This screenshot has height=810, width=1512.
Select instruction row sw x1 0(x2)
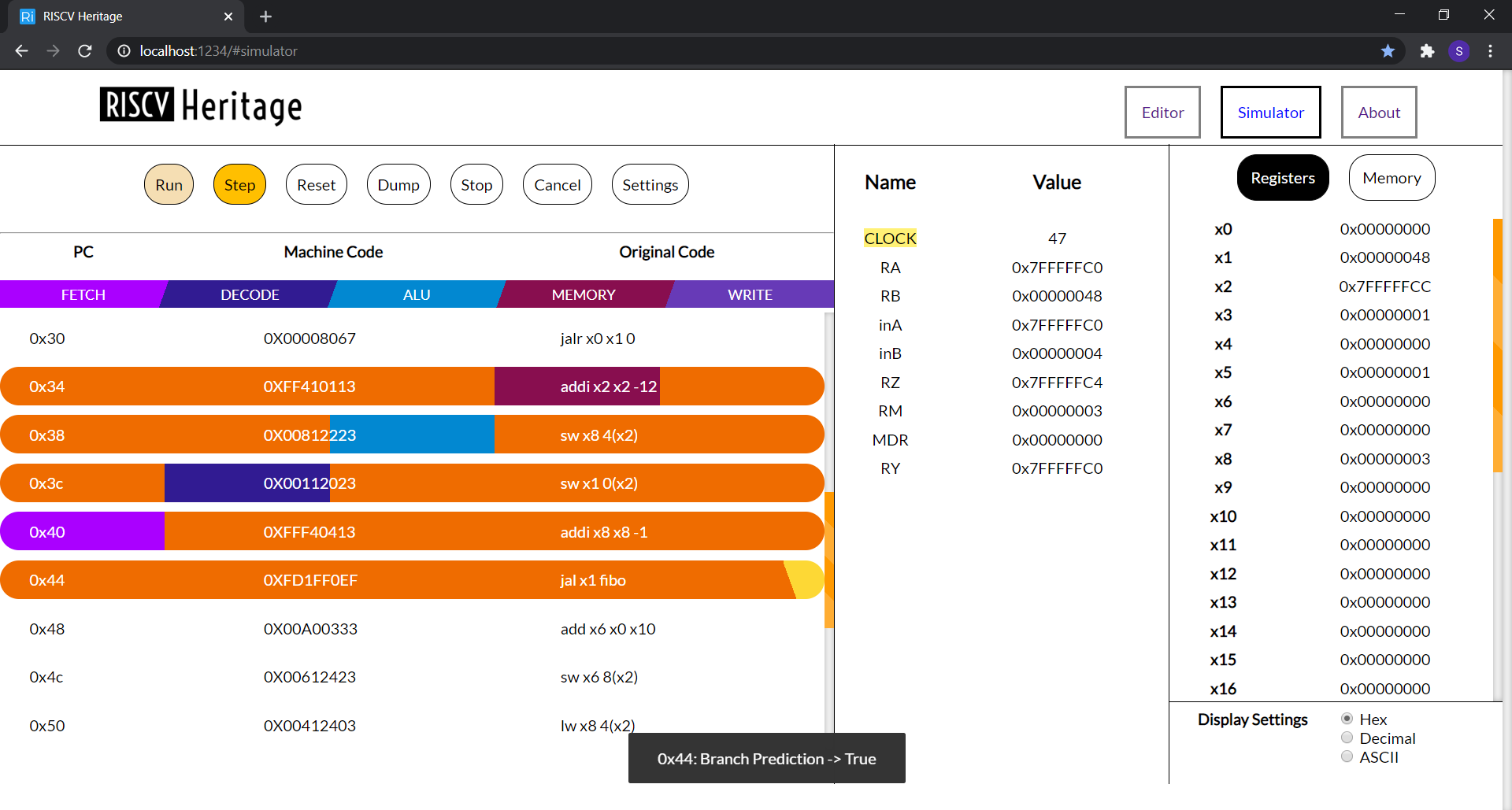[412, 483]
